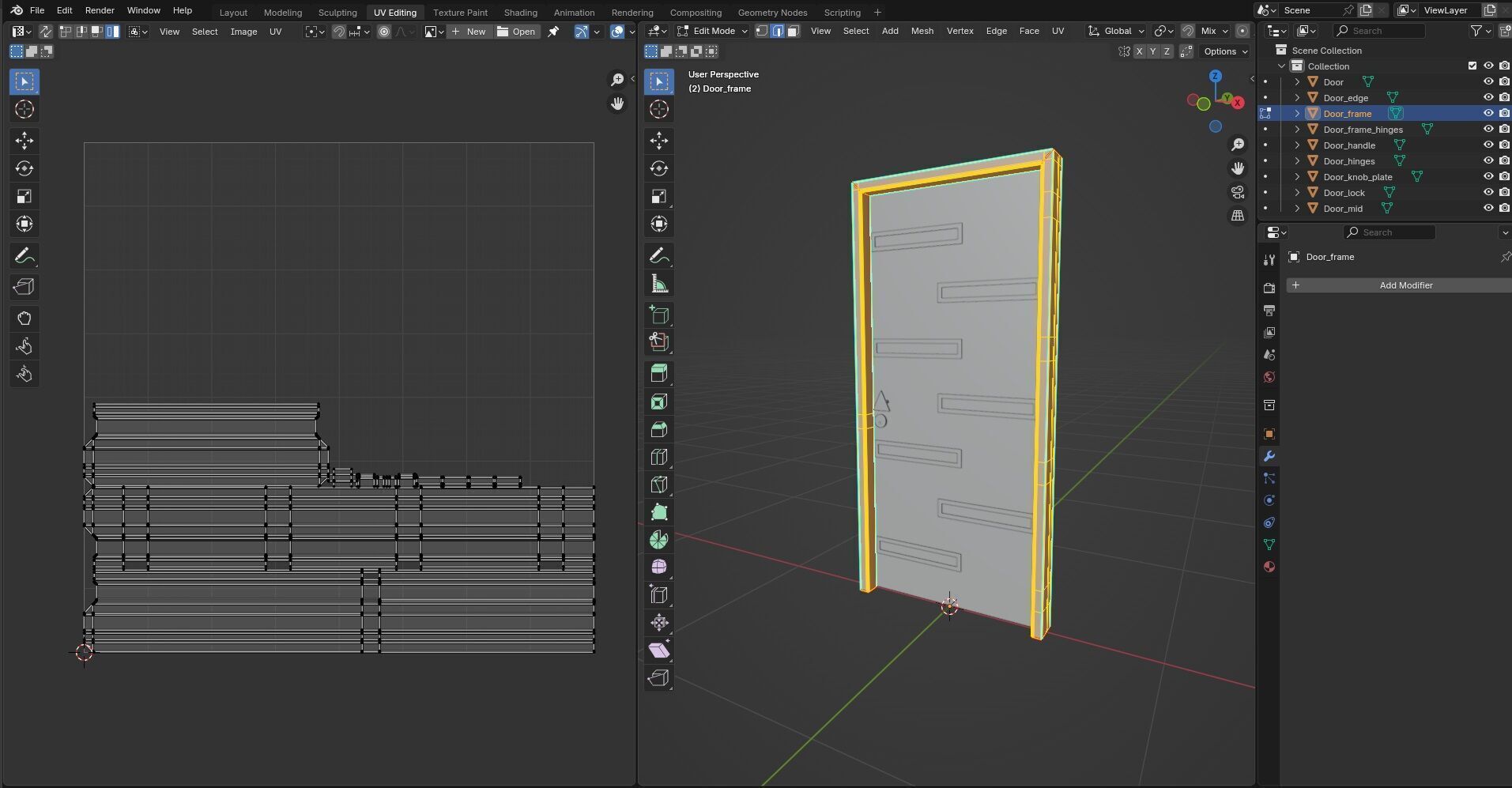Select the Loop Cut tool
The image size is (1512, 788).
click(x=659, y=457)
